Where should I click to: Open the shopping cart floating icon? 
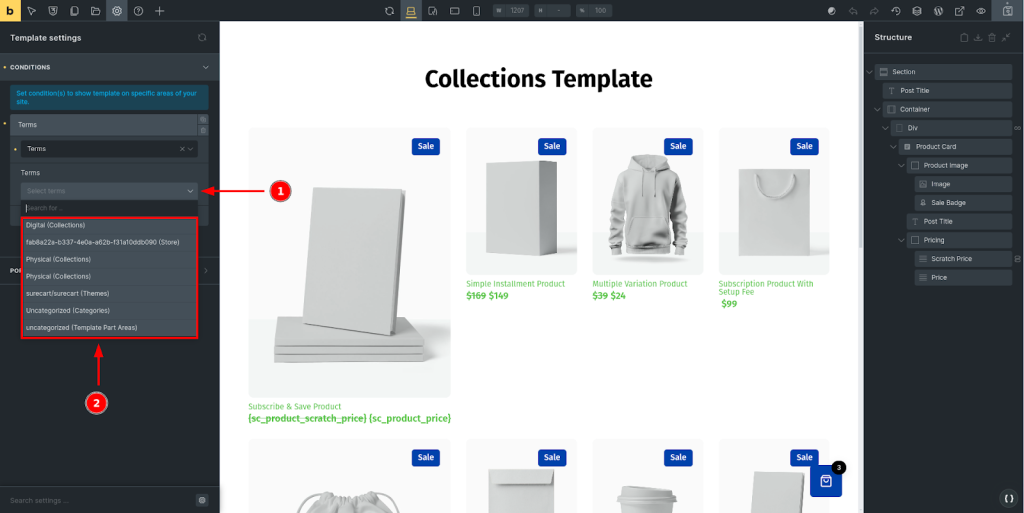[x=826, y=481]
